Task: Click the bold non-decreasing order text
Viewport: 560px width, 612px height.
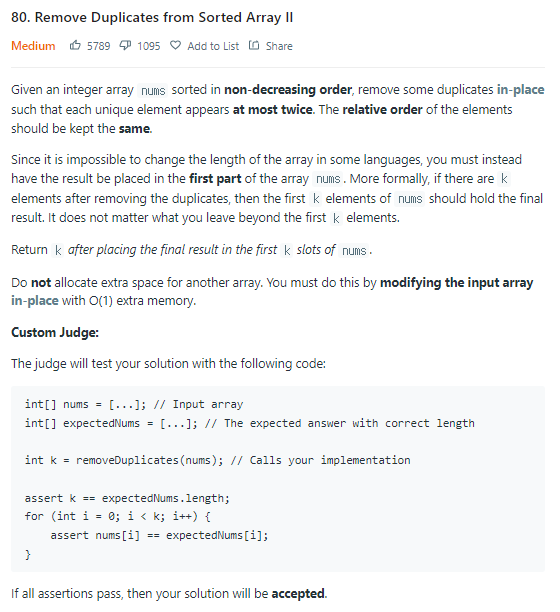Action: [x=288, y=90]
